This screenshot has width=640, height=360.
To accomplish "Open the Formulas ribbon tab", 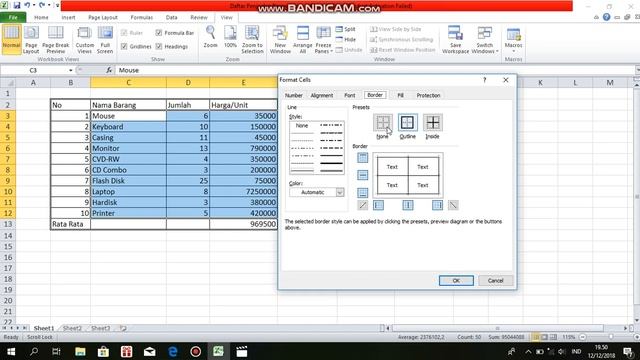I will click(x=142, y=18).
